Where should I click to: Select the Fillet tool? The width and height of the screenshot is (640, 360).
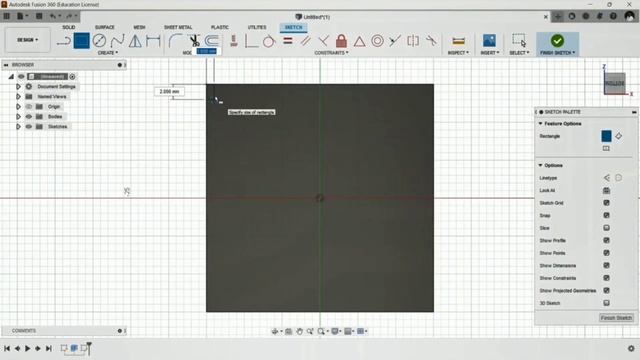pos(176,41)
